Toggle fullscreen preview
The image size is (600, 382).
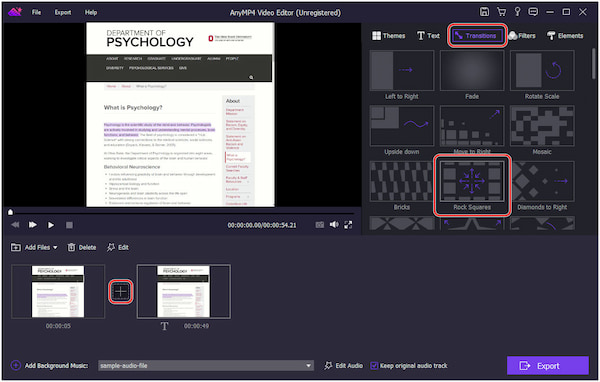tap(348, 225)
